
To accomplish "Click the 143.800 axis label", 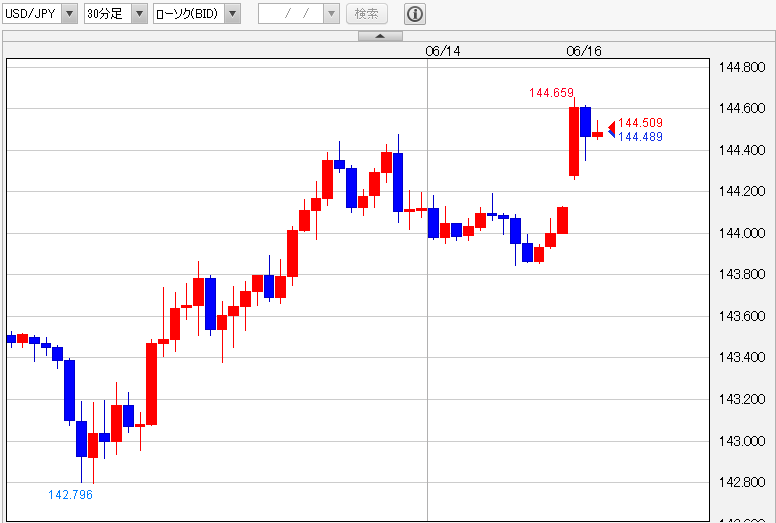I will 742,274.
